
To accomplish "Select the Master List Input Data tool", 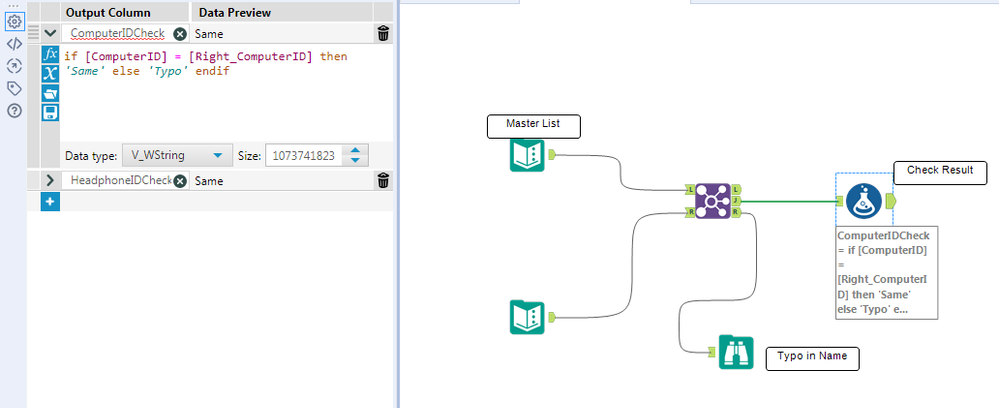I will 528,155.
